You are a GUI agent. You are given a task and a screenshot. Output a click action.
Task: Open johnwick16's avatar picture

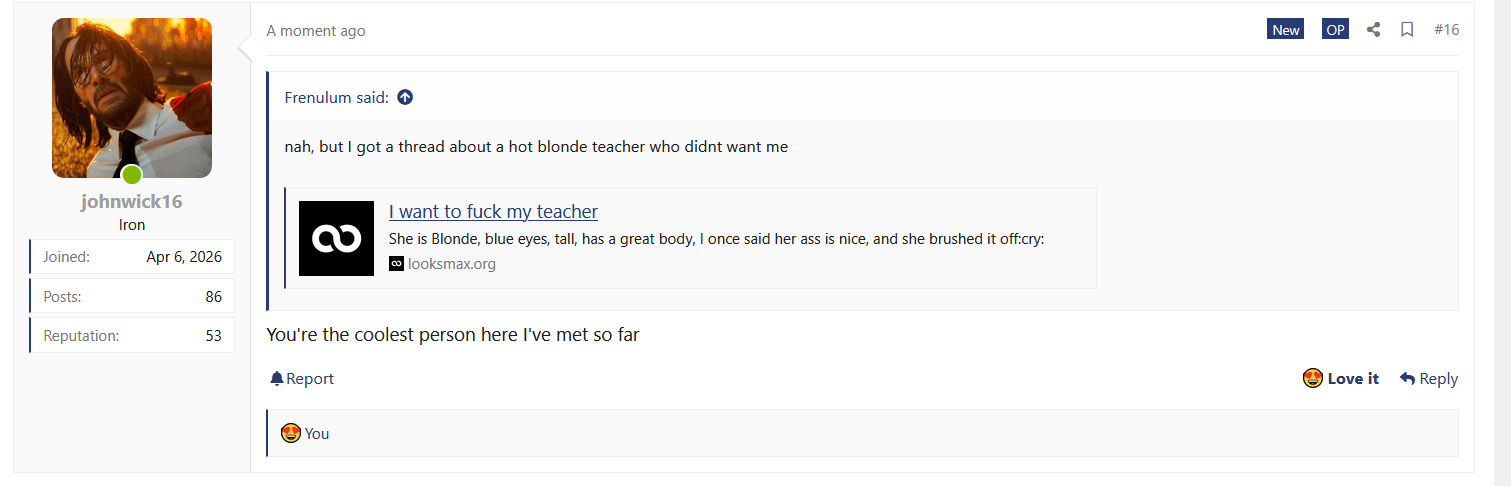point(132,98)
